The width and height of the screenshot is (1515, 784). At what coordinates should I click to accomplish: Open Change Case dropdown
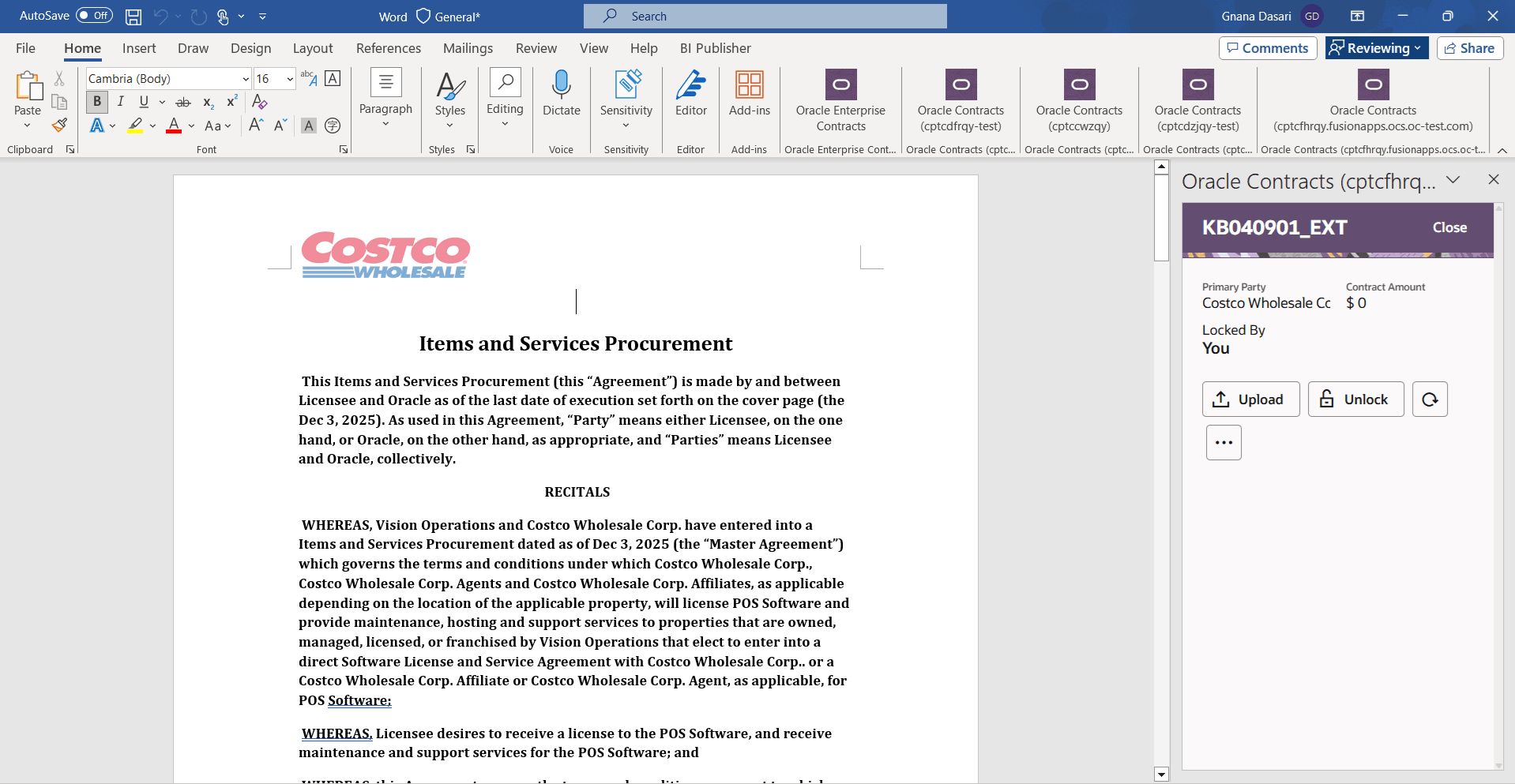click(217, 126)
